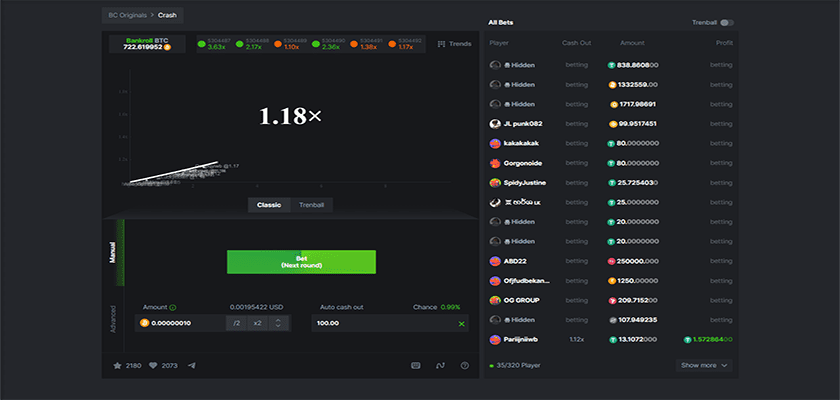This screenshot has width=840, height=400.
Task: Open round 5304492 result 1.17x
Action: point(405,44)
